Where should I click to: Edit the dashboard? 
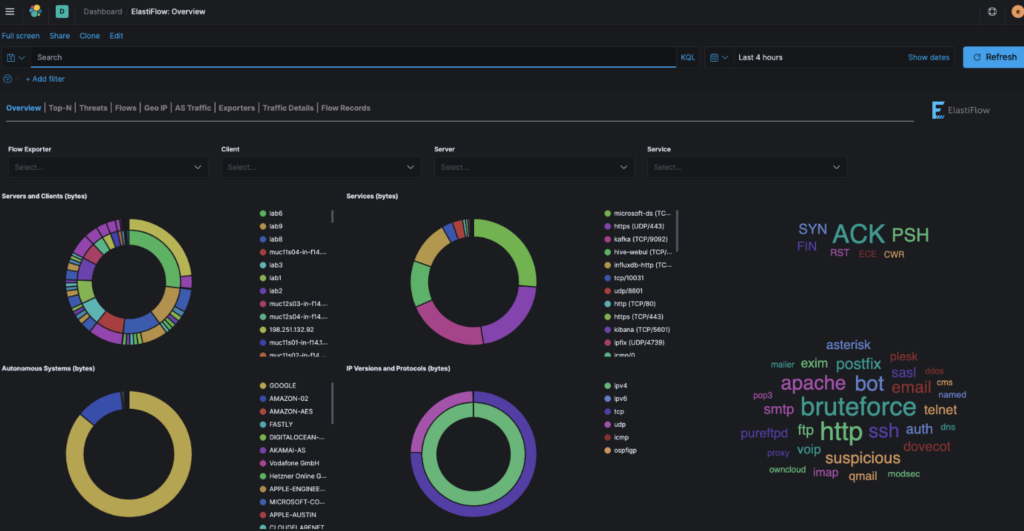coord(116,36)
